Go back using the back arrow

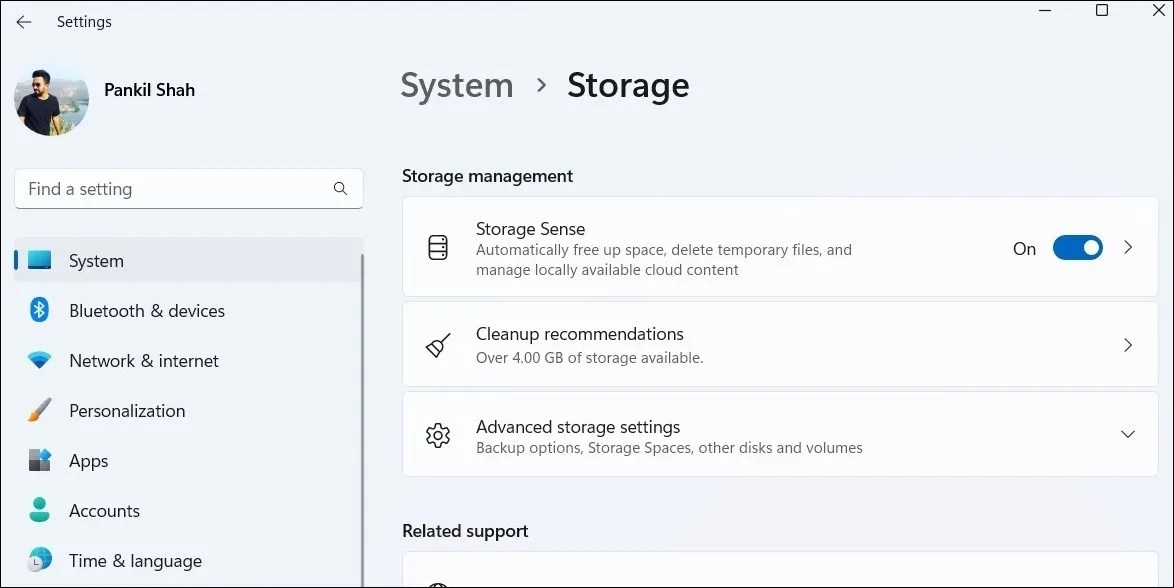pos(23,21)
